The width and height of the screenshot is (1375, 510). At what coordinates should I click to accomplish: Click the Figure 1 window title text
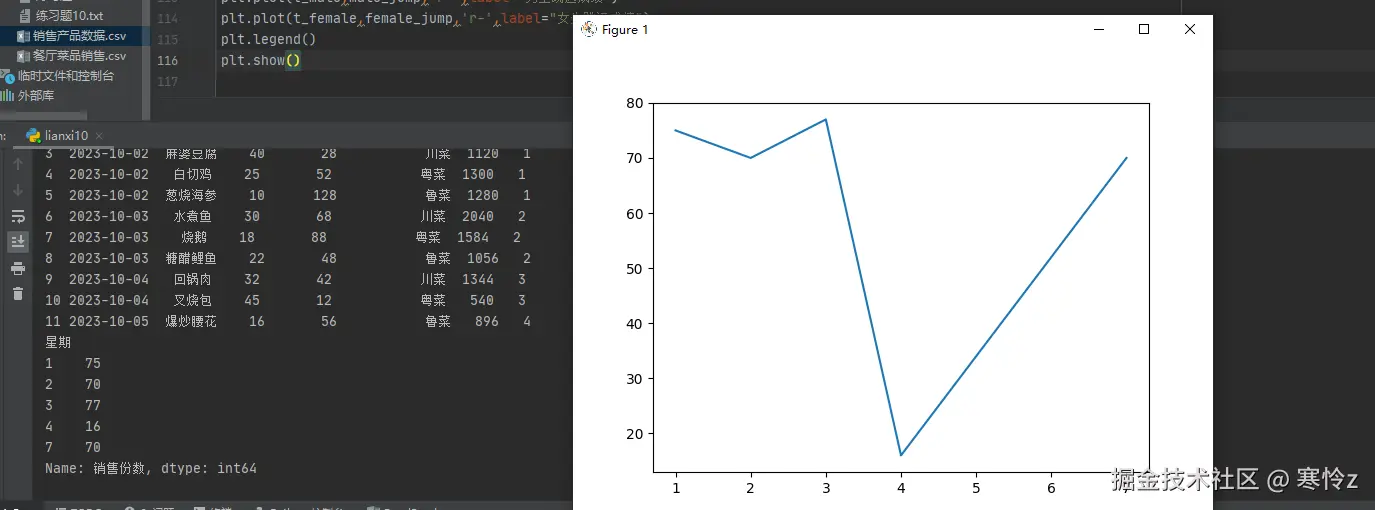(x=625, y=30)
